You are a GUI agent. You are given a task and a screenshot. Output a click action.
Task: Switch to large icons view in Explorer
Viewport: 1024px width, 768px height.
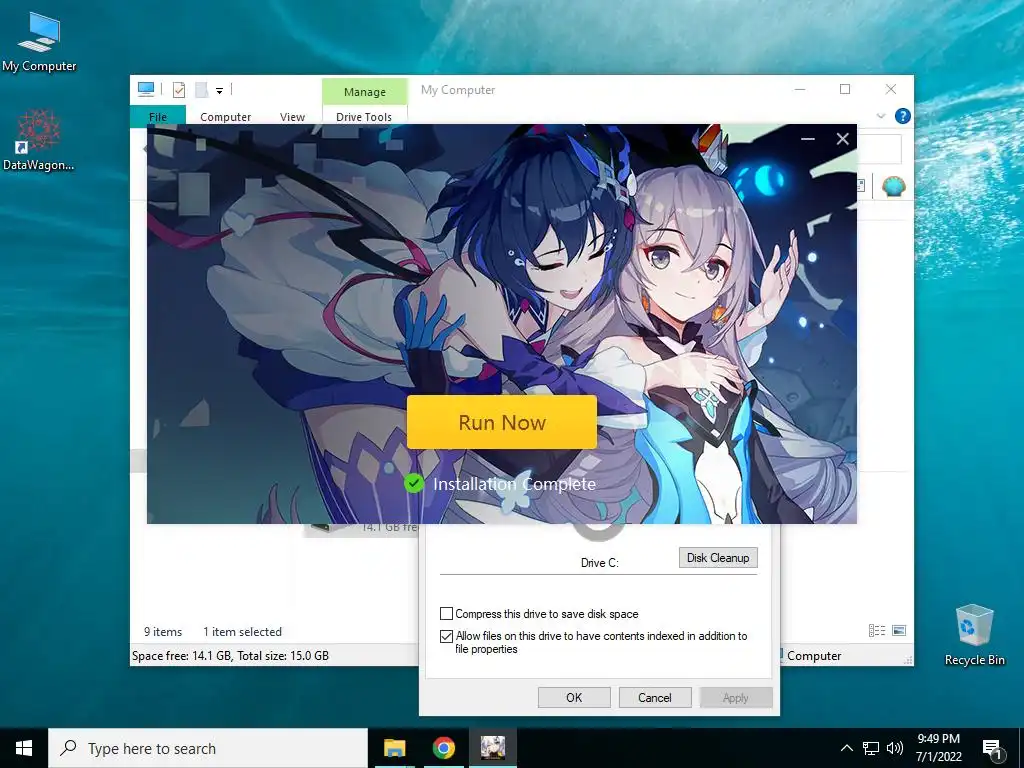(x=899, y=630)
